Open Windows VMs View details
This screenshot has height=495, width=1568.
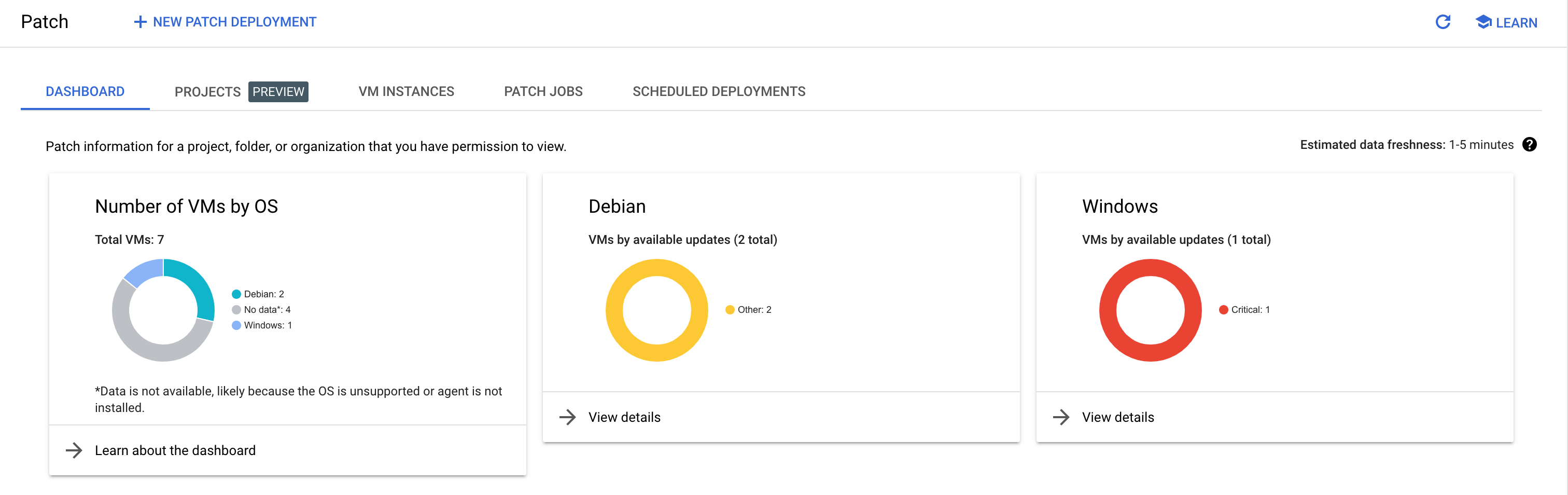[x=1117, y=417]
